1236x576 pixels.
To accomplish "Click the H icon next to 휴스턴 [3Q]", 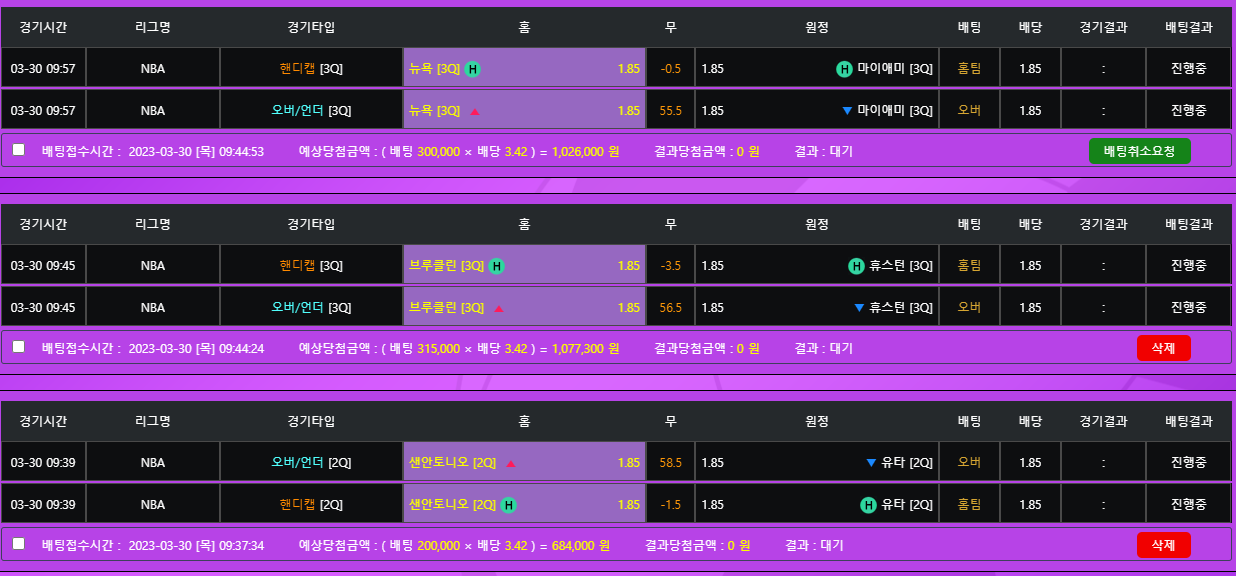I will click(856, 266).
